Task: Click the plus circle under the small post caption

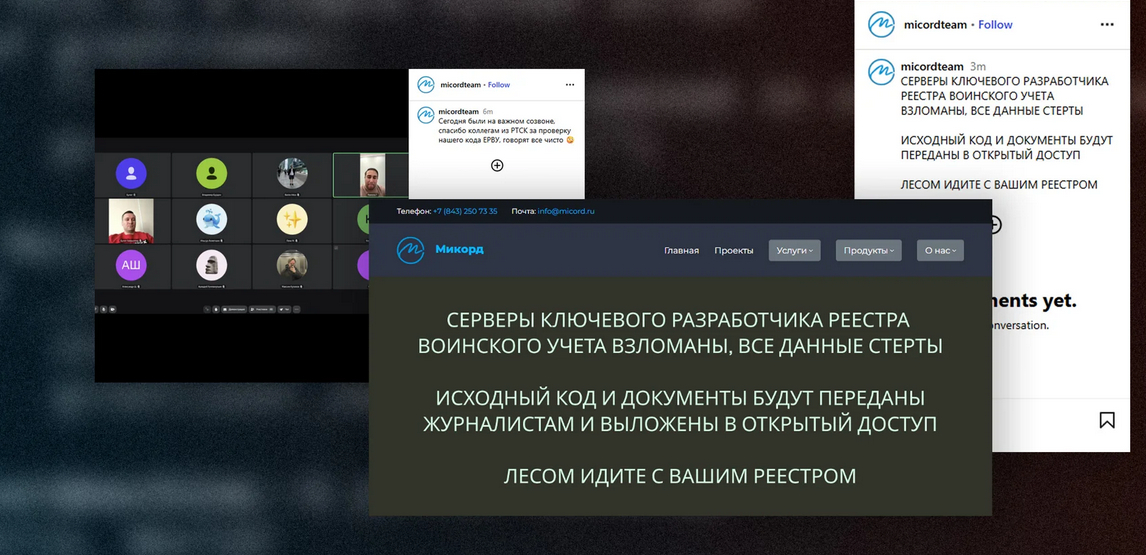Action: 497,165
